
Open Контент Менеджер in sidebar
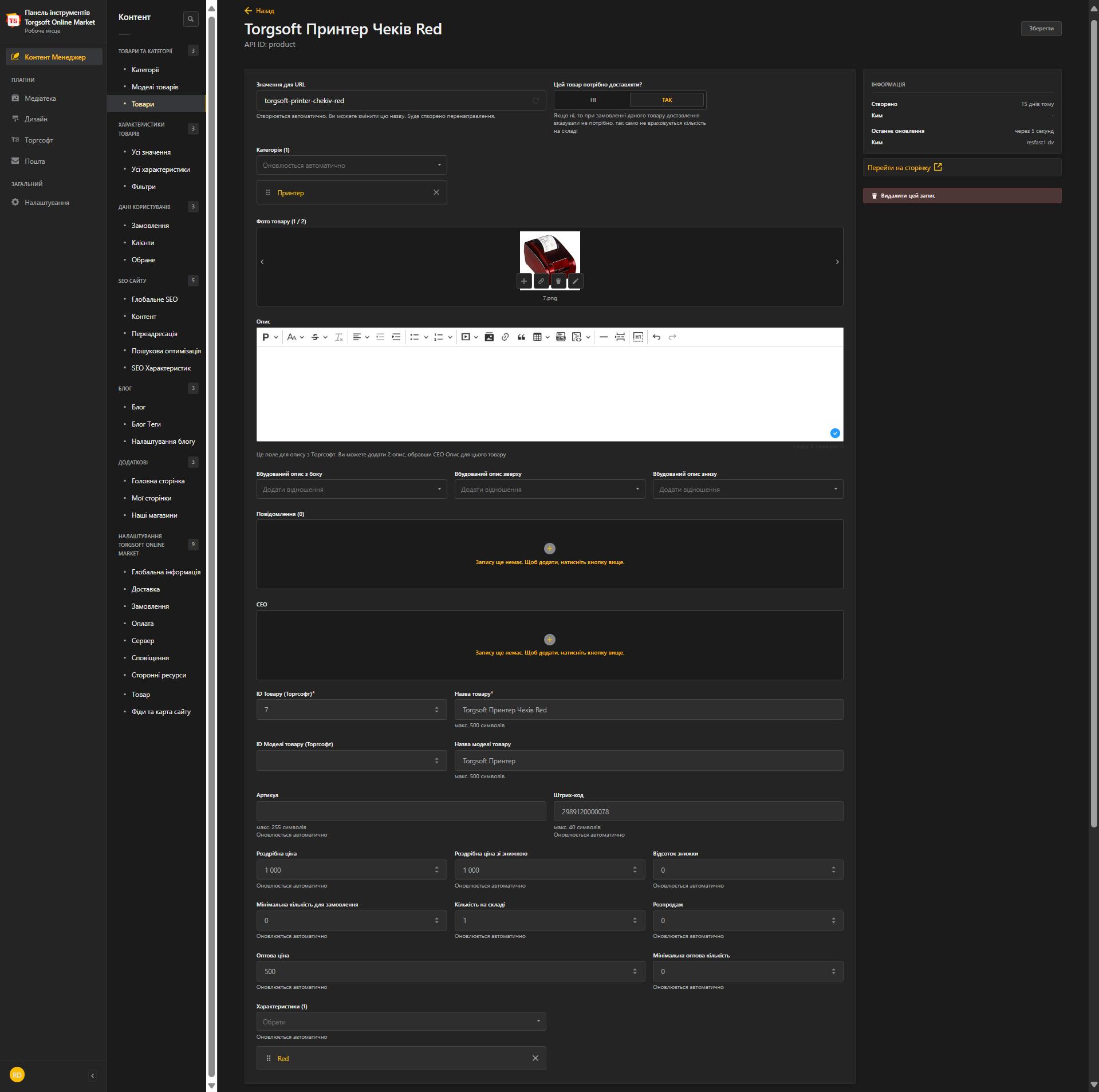click(54, 57)
